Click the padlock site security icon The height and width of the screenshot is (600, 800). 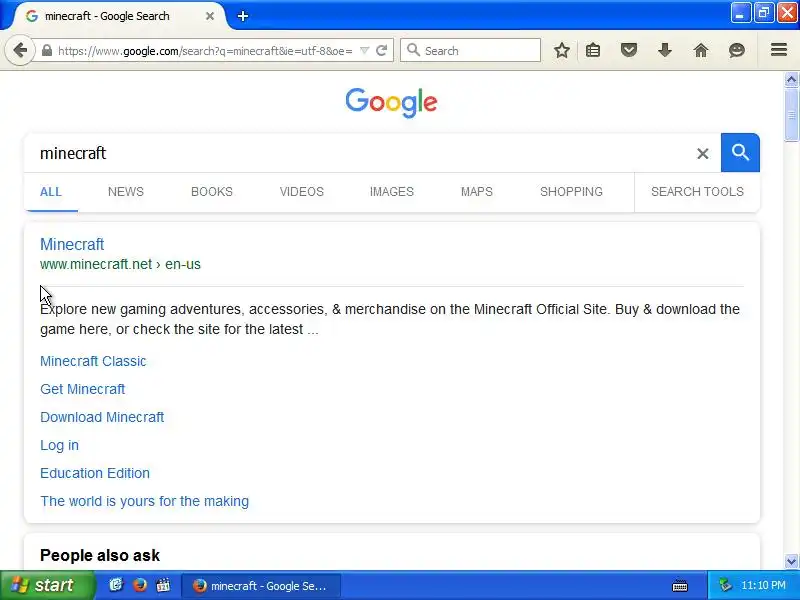46,51
